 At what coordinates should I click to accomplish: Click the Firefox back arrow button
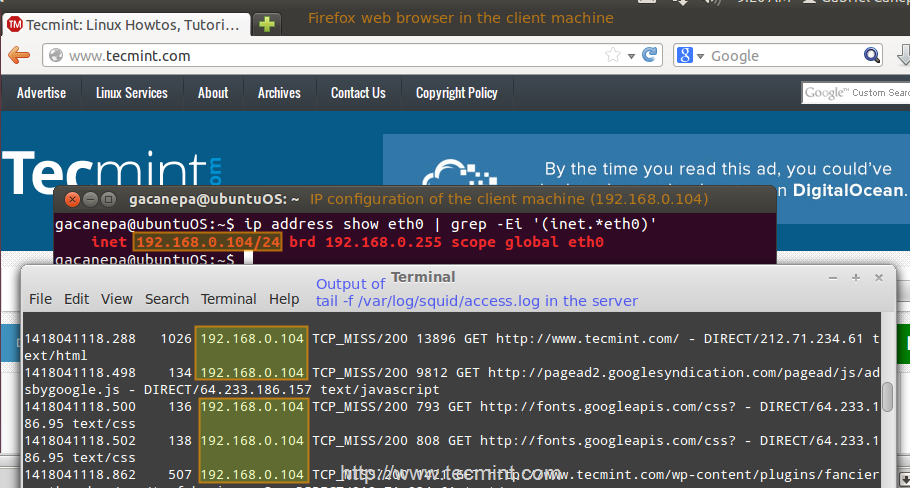coord(19,56)
